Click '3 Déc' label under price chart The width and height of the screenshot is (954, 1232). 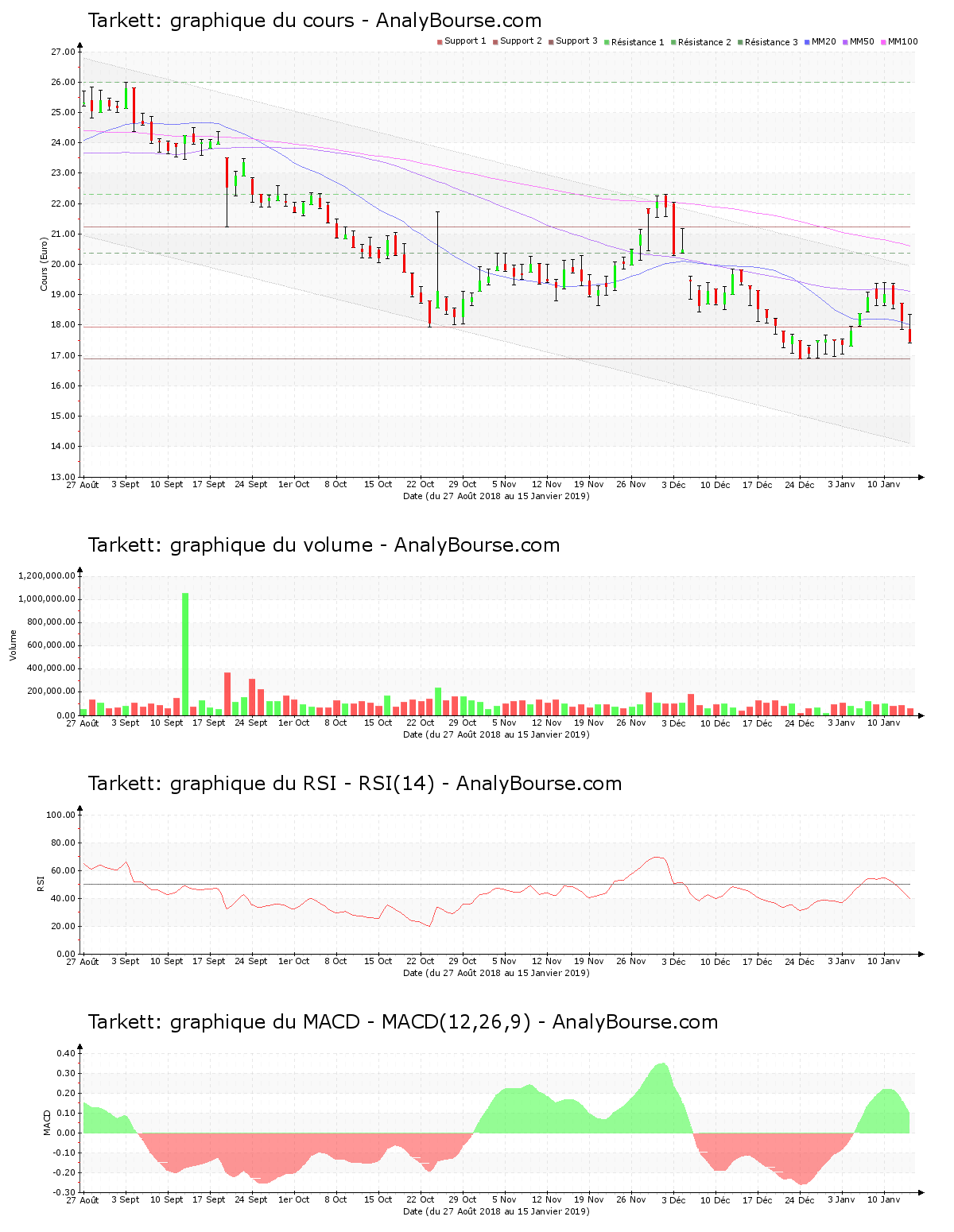tap(673, 484)
